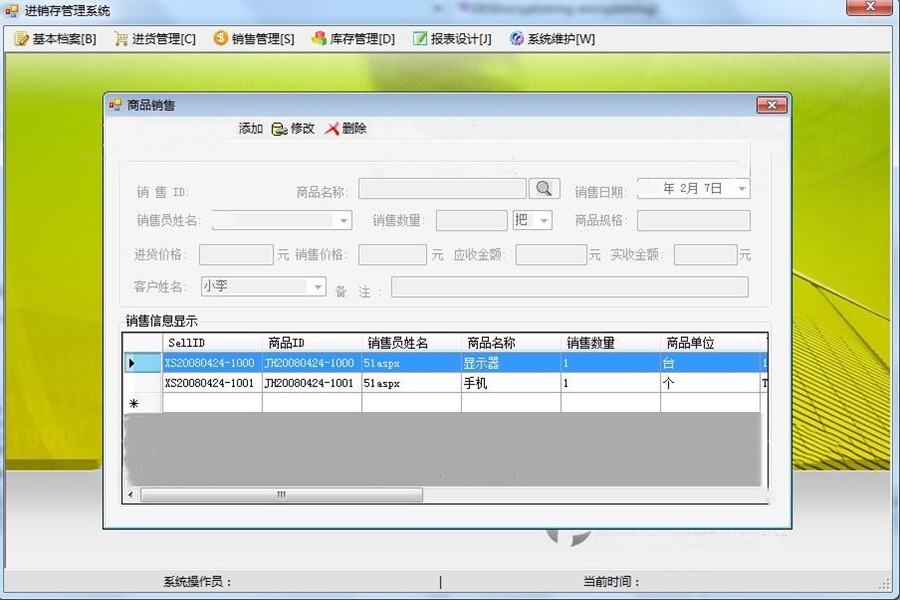Viewport: 900px width, 600px height.
Task: Click the 商品规格 input field
Action: 693,220
